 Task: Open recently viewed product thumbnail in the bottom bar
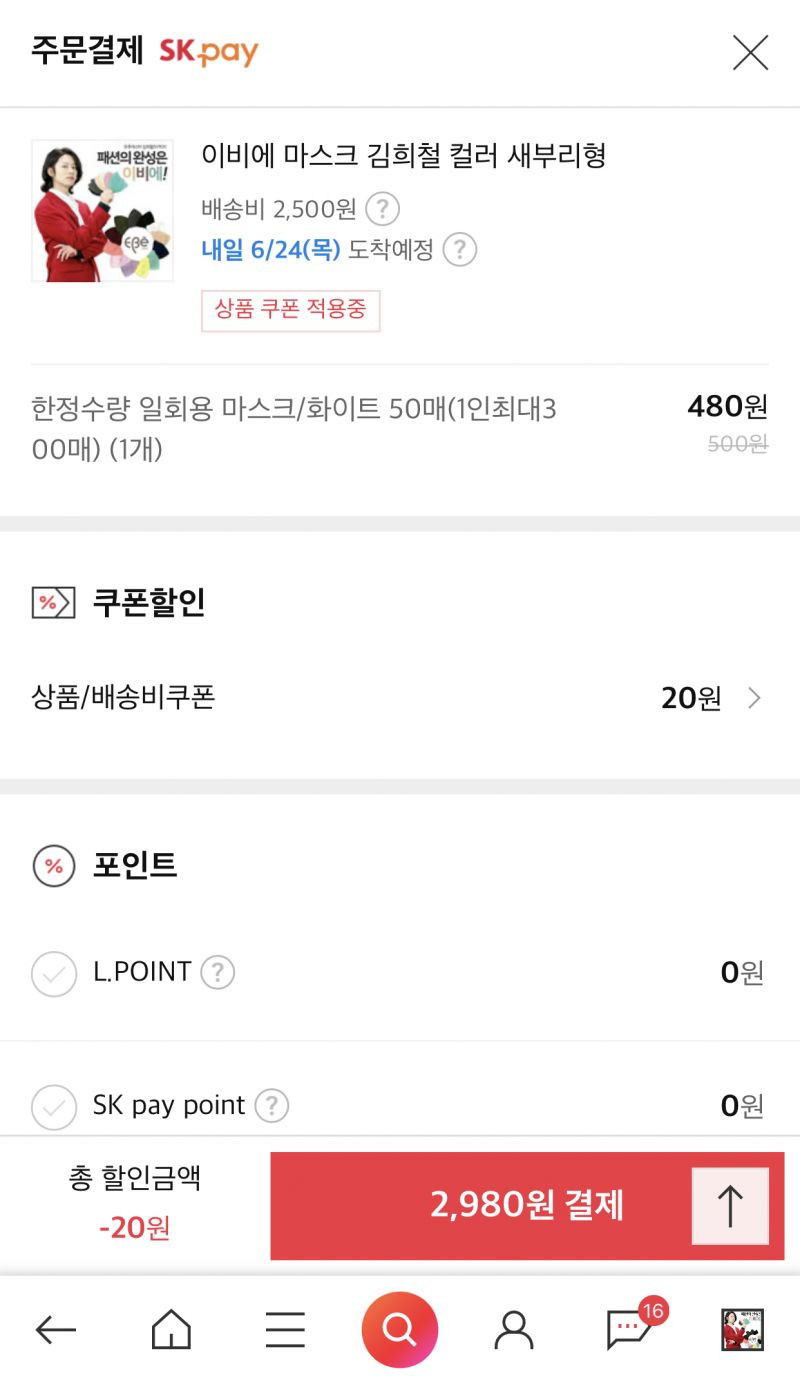click(x=743, y=1330)
